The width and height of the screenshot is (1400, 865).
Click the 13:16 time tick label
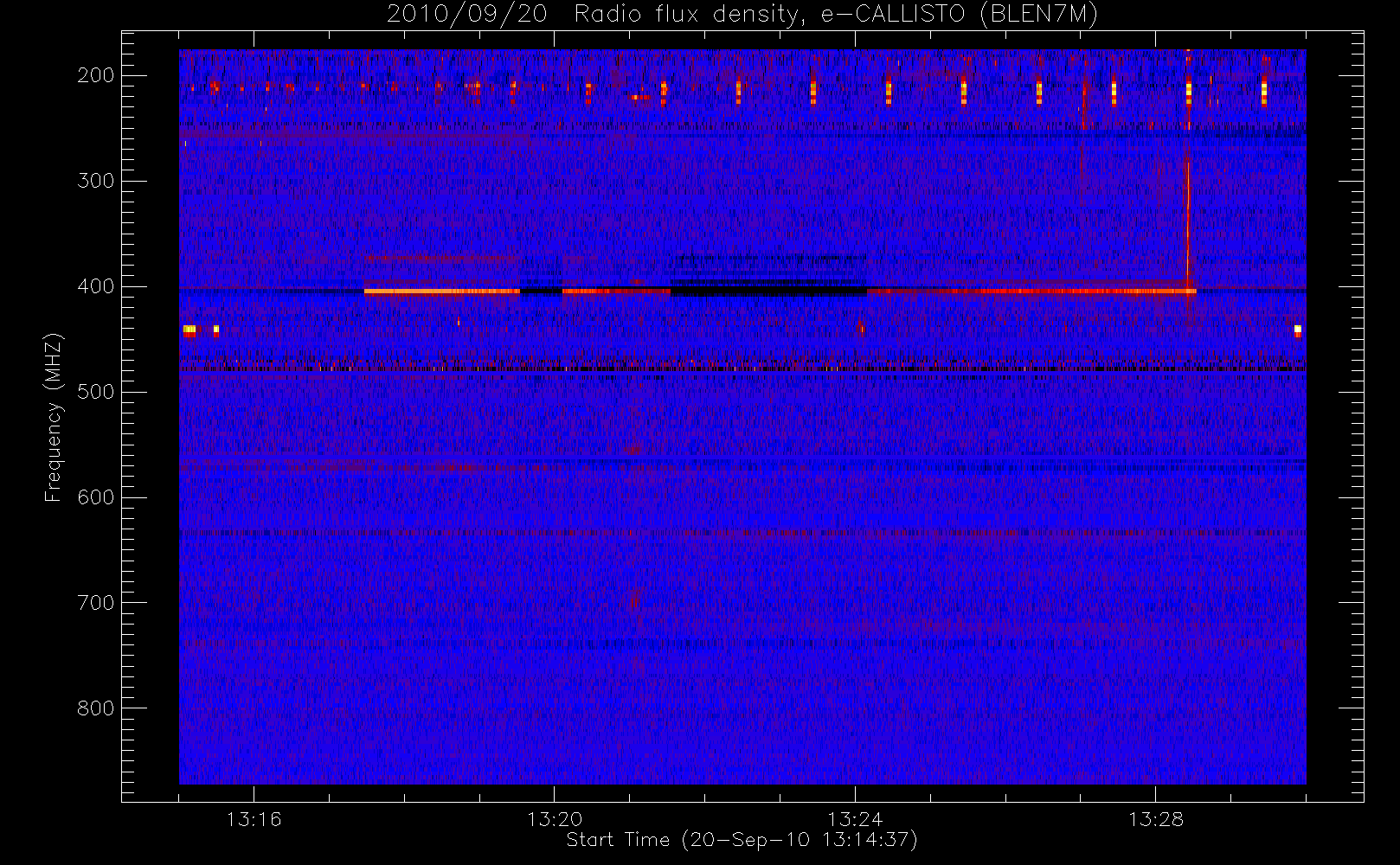254,819
